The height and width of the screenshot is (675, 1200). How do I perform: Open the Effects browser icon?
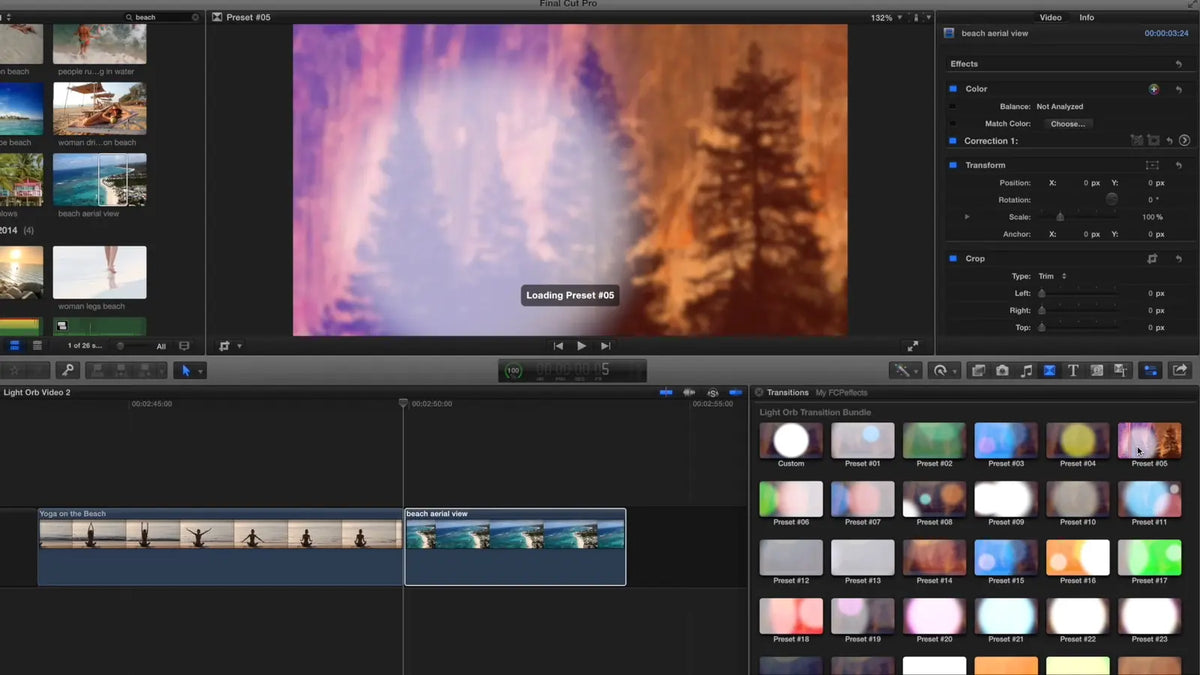click(x=978, y=370)
